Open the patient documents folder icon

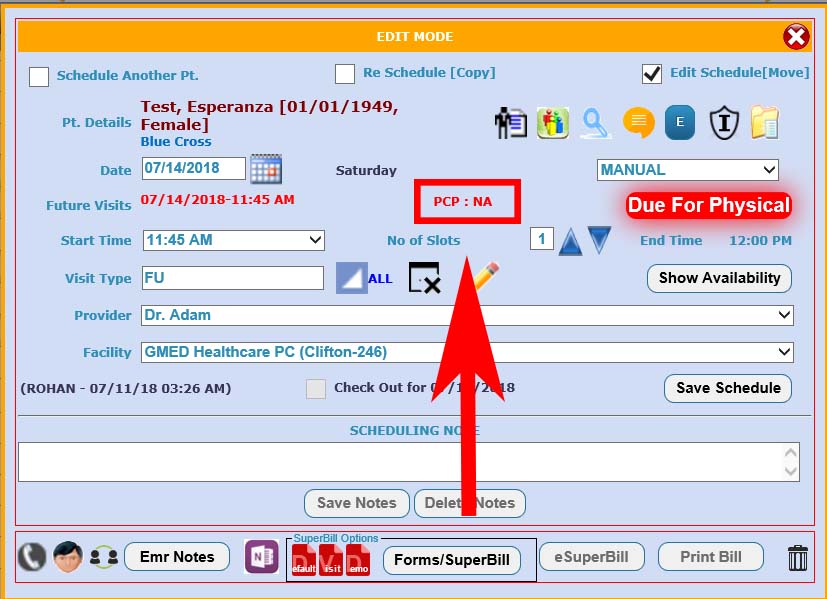pos(764,123)
